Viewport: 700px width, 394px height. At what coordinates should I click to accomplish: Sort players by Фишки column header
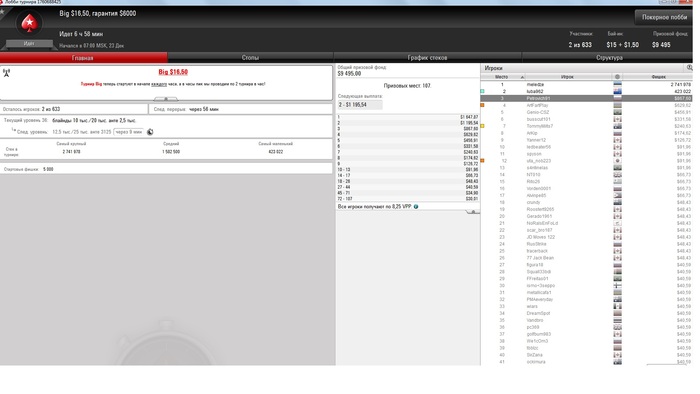[x=658, y=77]
